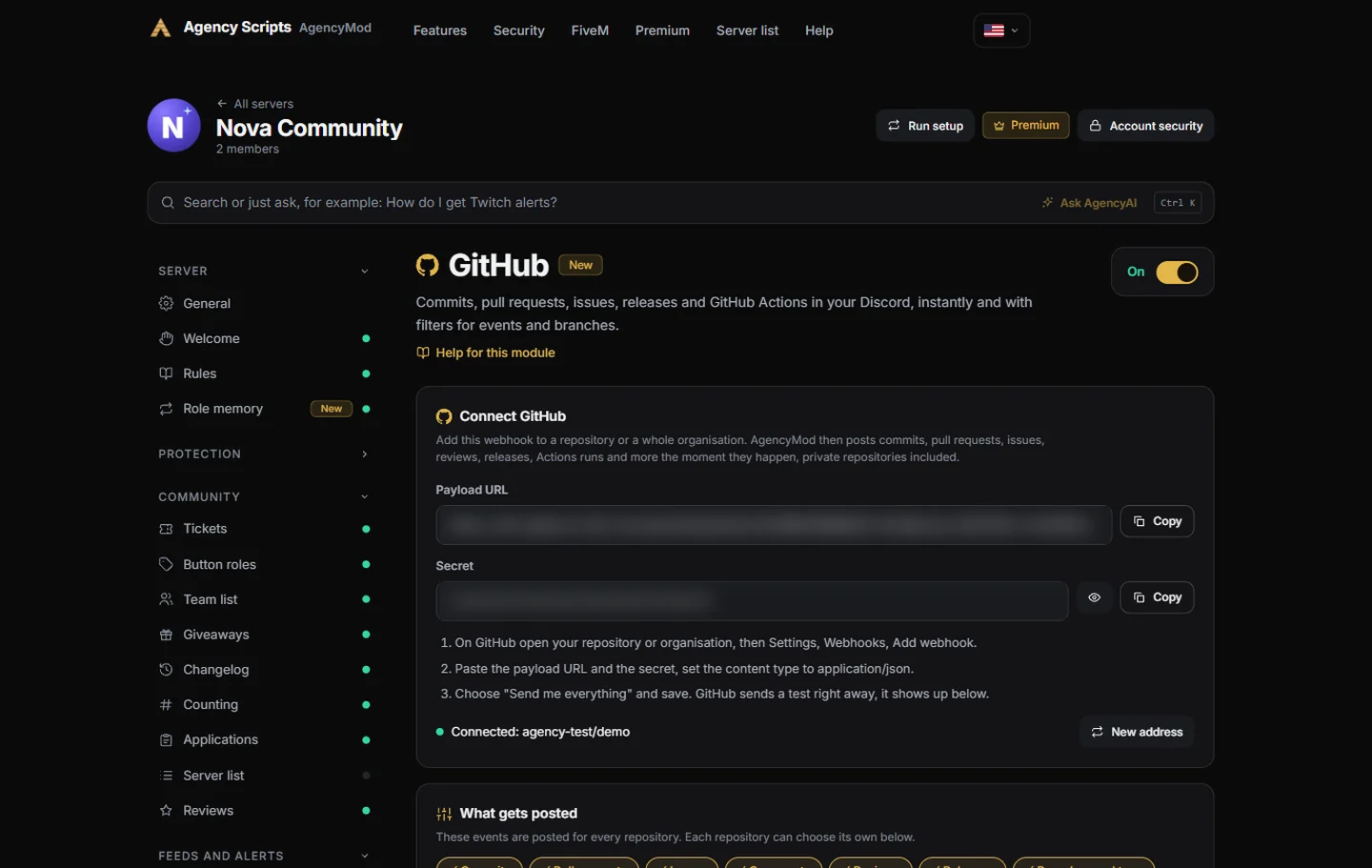1372x868 pixels.
Task: Click Connected: agency-test/demo status text
Action: point(540,732)
